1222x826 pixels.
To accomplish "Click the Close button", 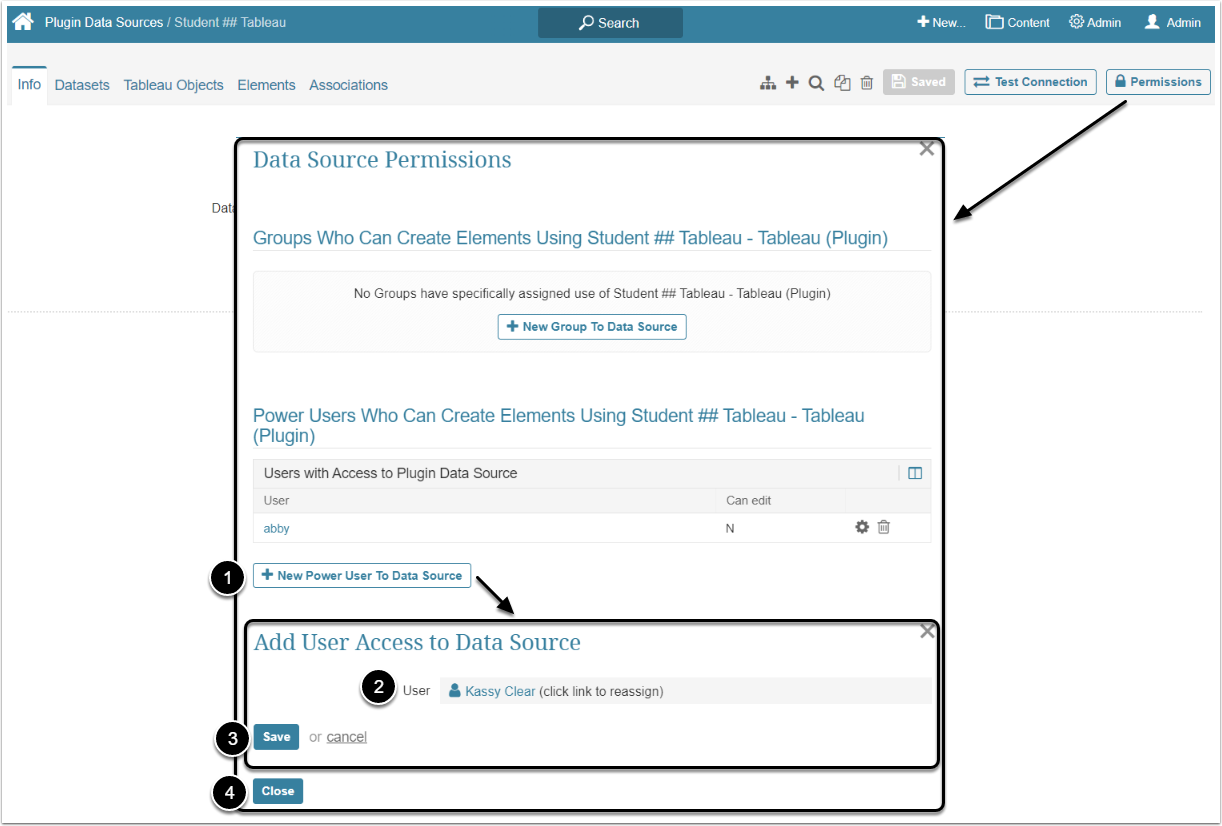I will click(x=278, y=791).
